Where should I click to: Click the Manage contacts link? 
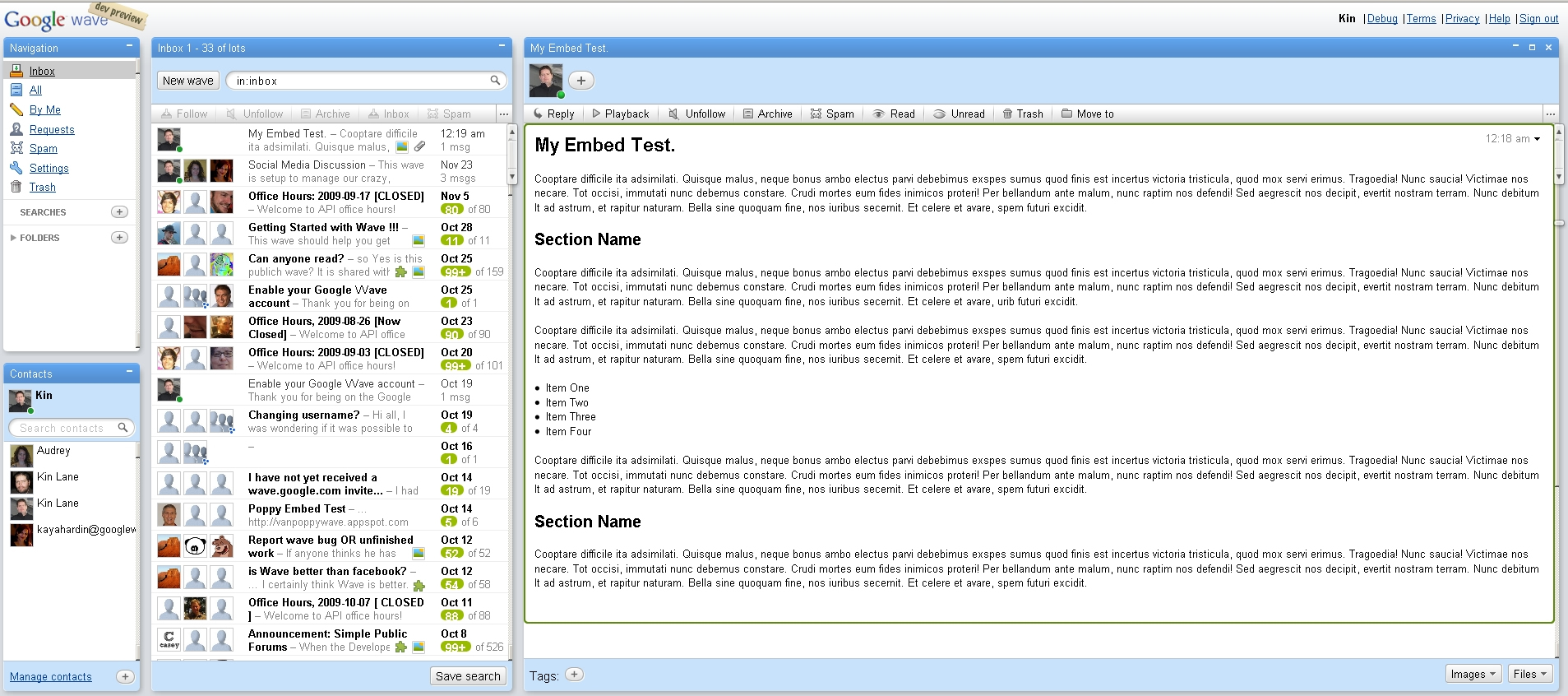51,677
